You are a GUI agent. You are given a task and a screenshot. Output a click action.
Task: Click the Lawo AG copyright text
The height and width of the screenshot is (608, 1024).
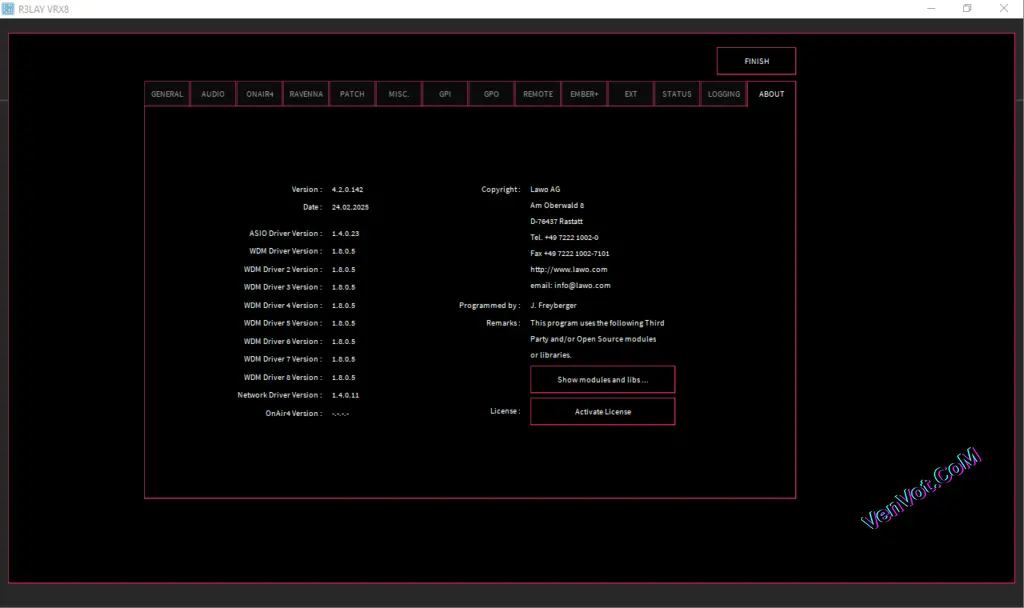pos(545,189)
